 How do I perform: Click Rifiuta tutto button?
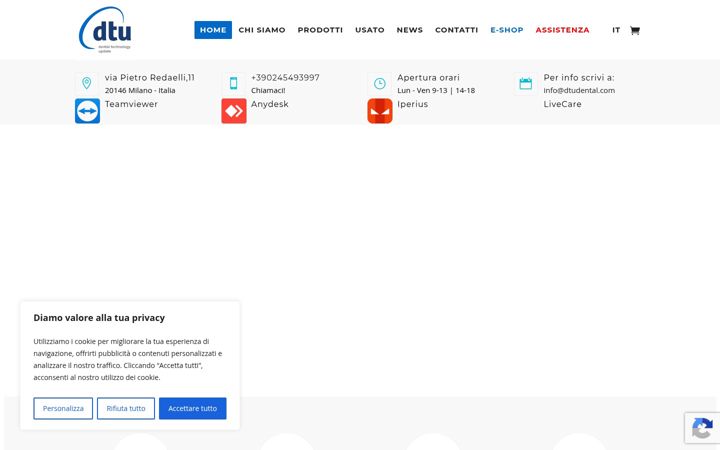126,408
